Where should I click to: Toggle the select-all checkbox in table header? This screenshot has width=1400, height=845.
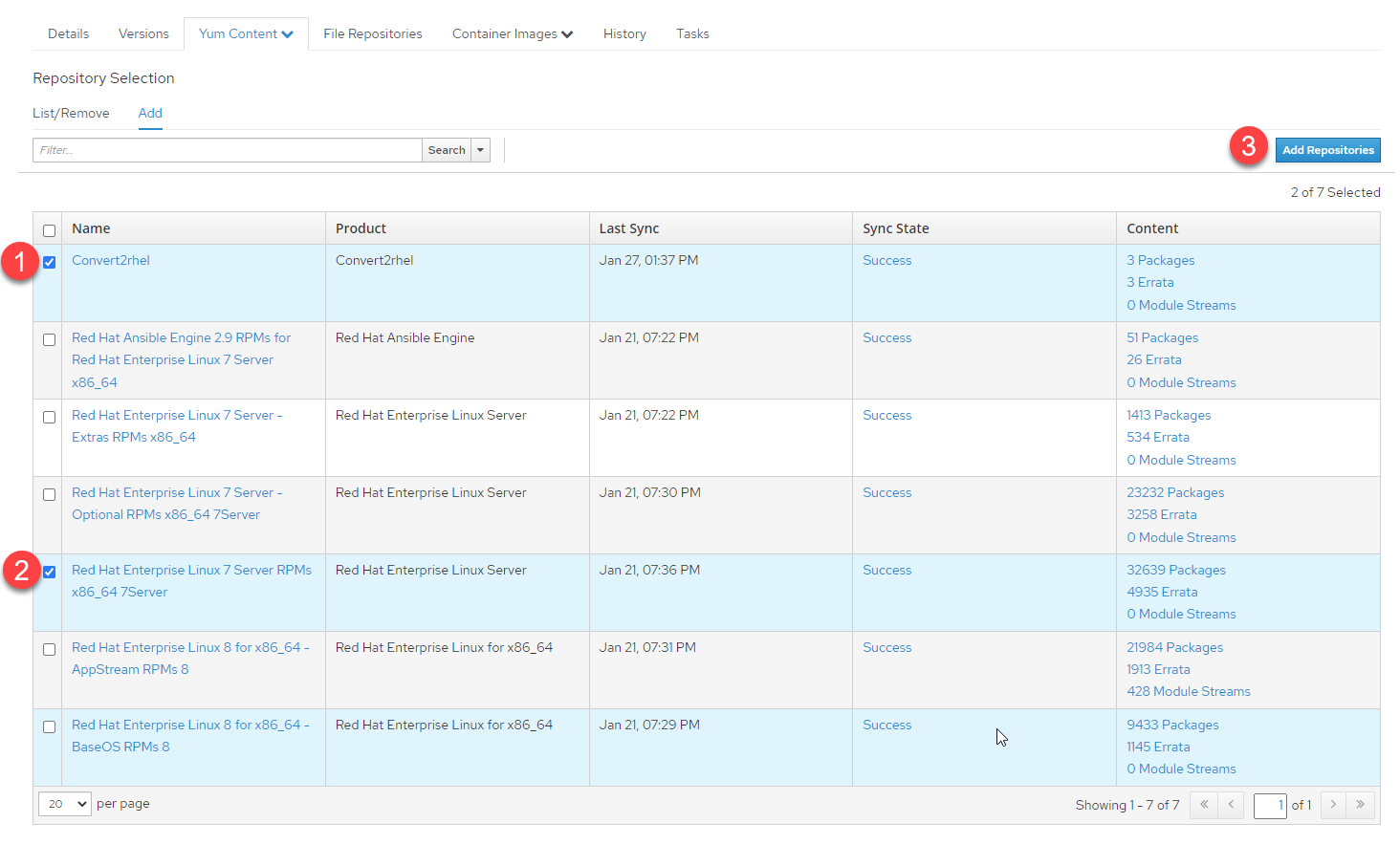click(49, 230)
